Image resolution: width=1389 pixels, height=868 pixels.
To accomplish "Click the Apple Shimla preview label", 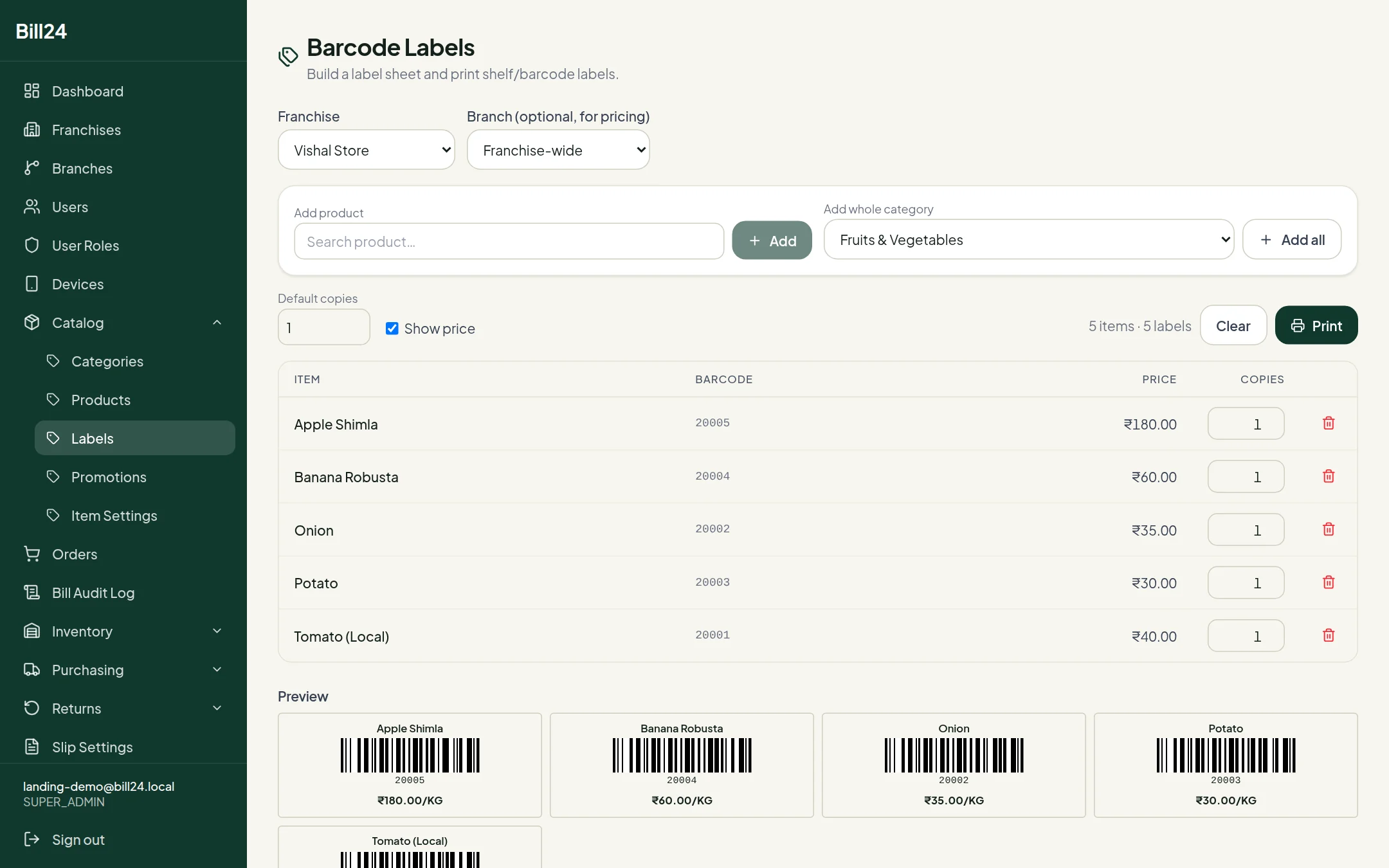I will [x=410, y=765].
